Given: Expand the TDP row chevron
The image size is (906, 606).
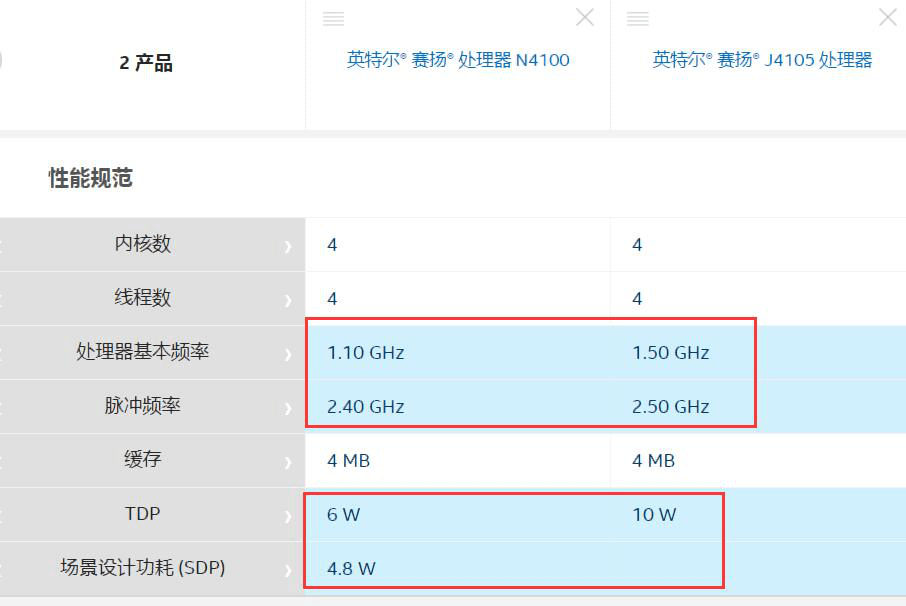Looking at the screenshot, I should point(288,516).
